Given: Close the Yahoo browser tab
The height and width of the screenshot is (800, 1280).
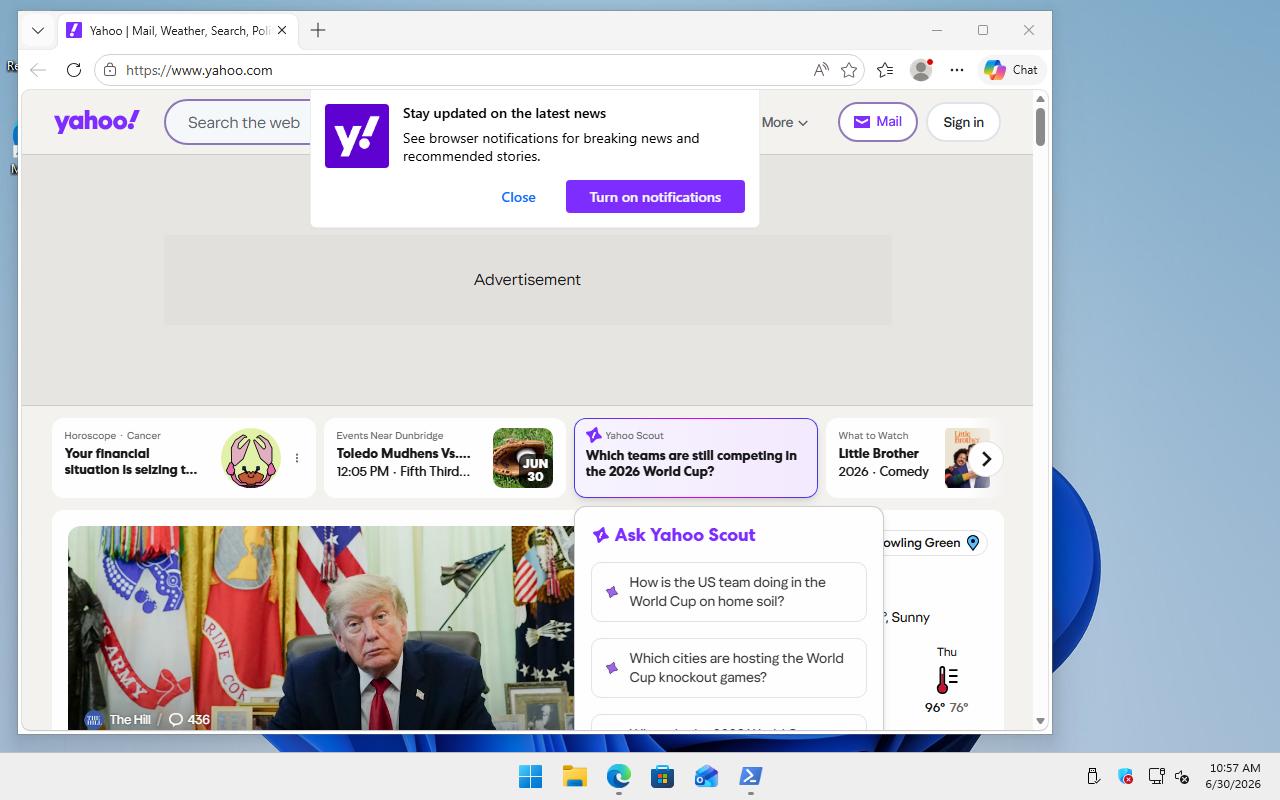Looking at the screenshot, I should pos(282,30).
